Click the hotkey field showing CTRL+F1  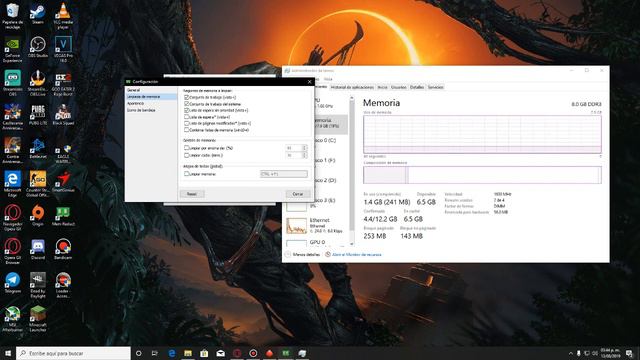284,174
